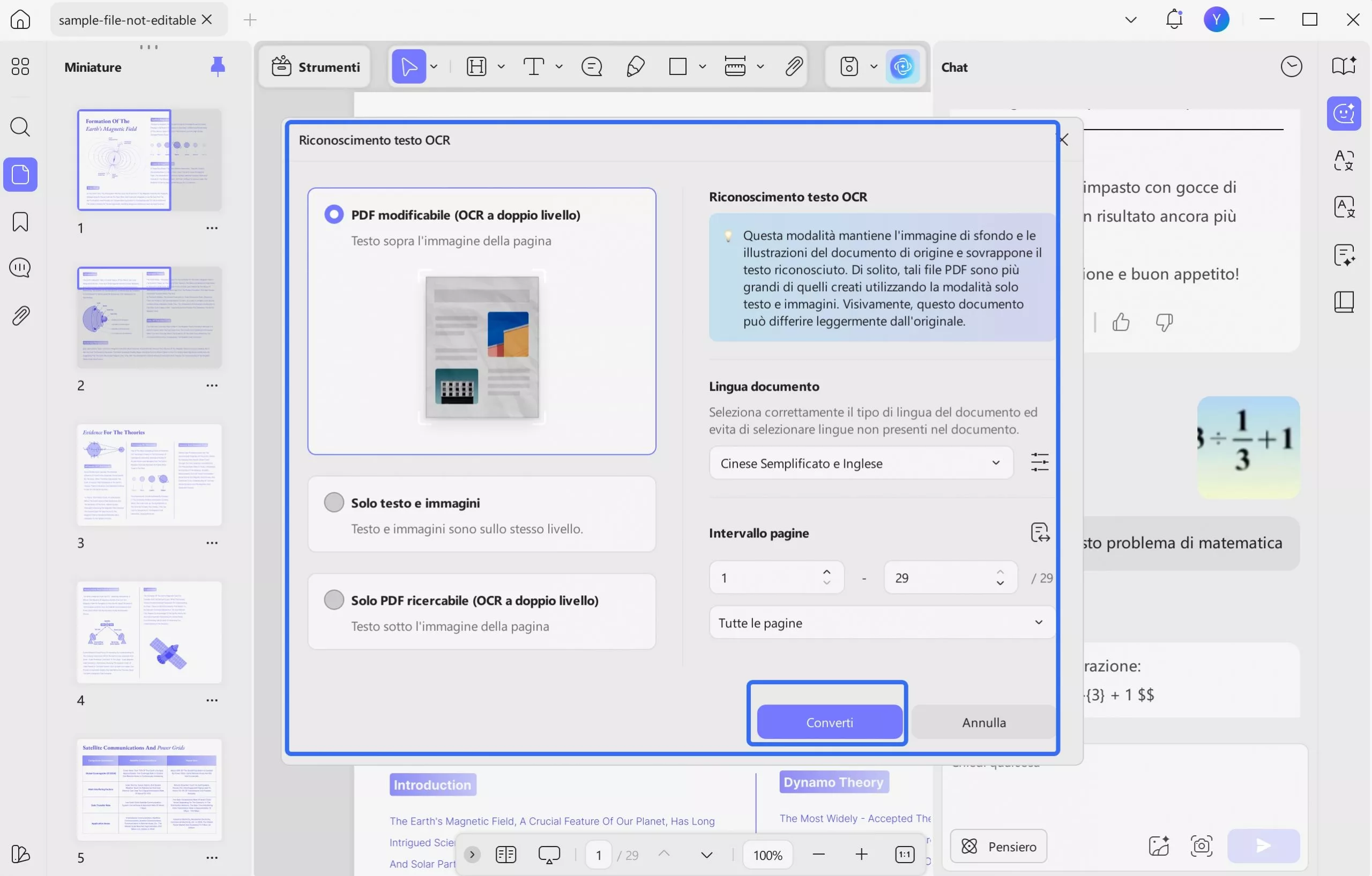Open the translate icon in right sidebar
1372x876 pixels.
[x=1344, y=161]
